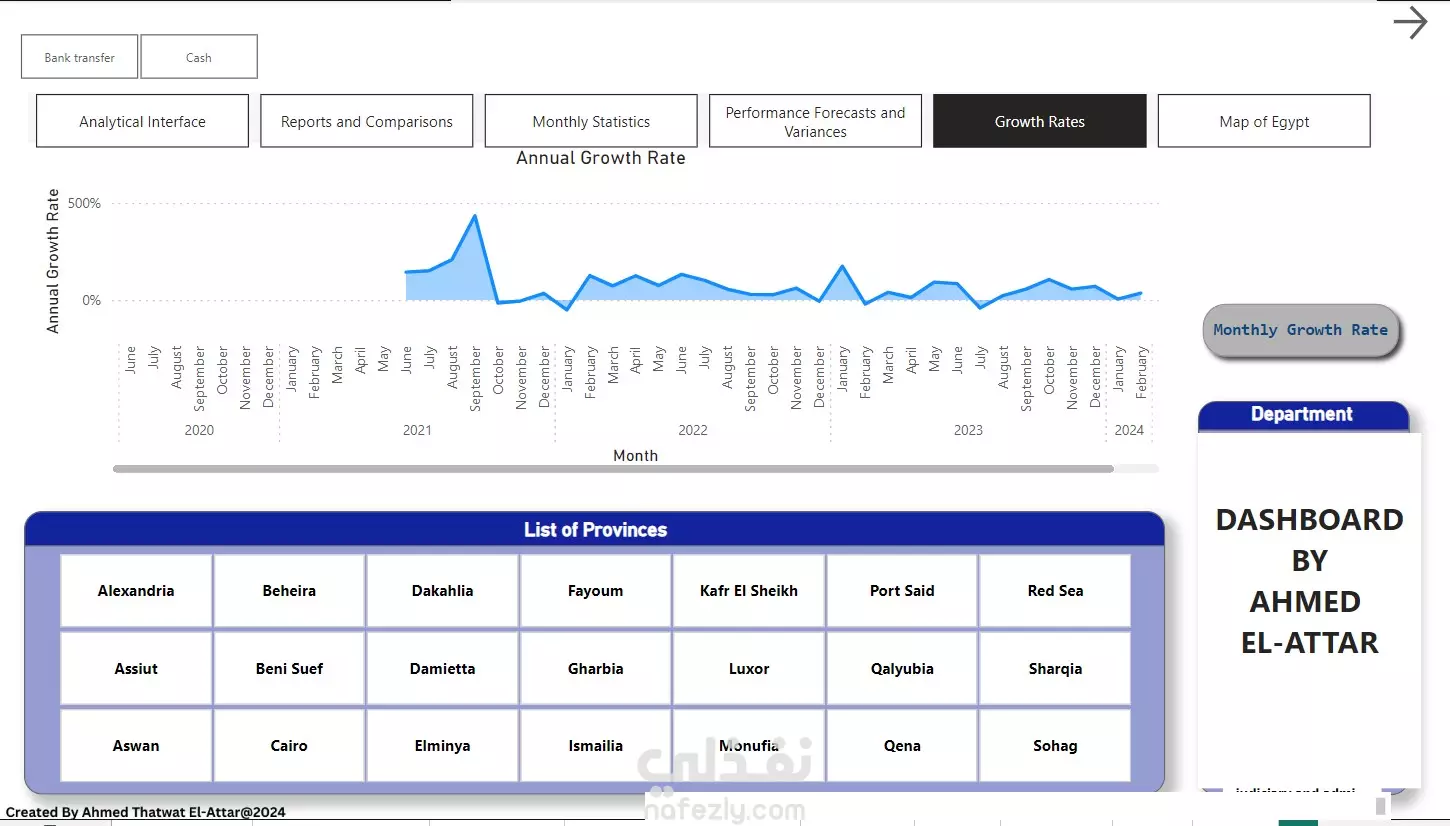Choose the Luxor province tile
This screenshot has width=1450, height=826.
(749, 669)
